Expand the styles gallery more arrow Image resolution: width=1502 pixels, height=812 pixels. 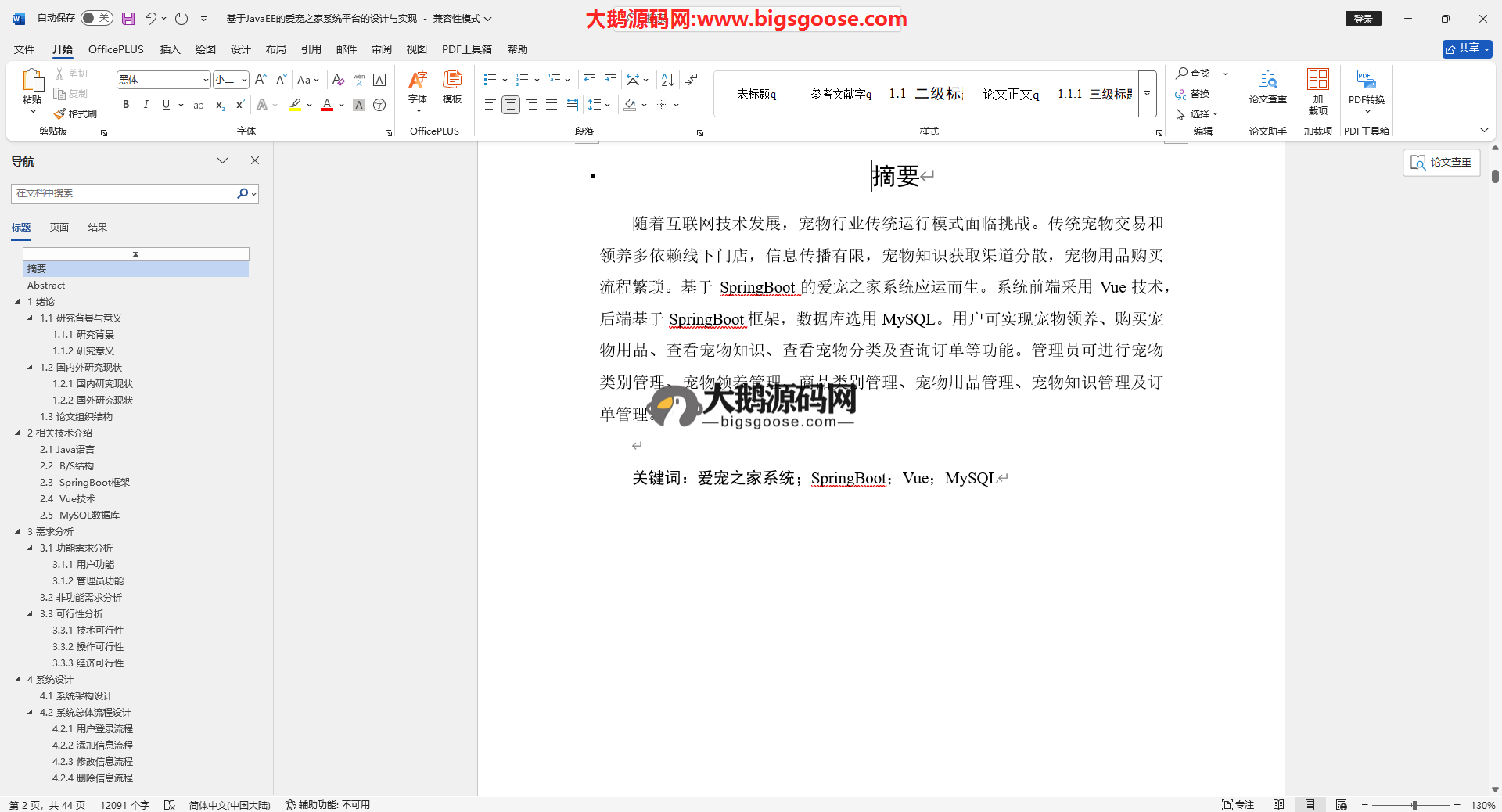pyautogui.click(x=1147, y=94)
